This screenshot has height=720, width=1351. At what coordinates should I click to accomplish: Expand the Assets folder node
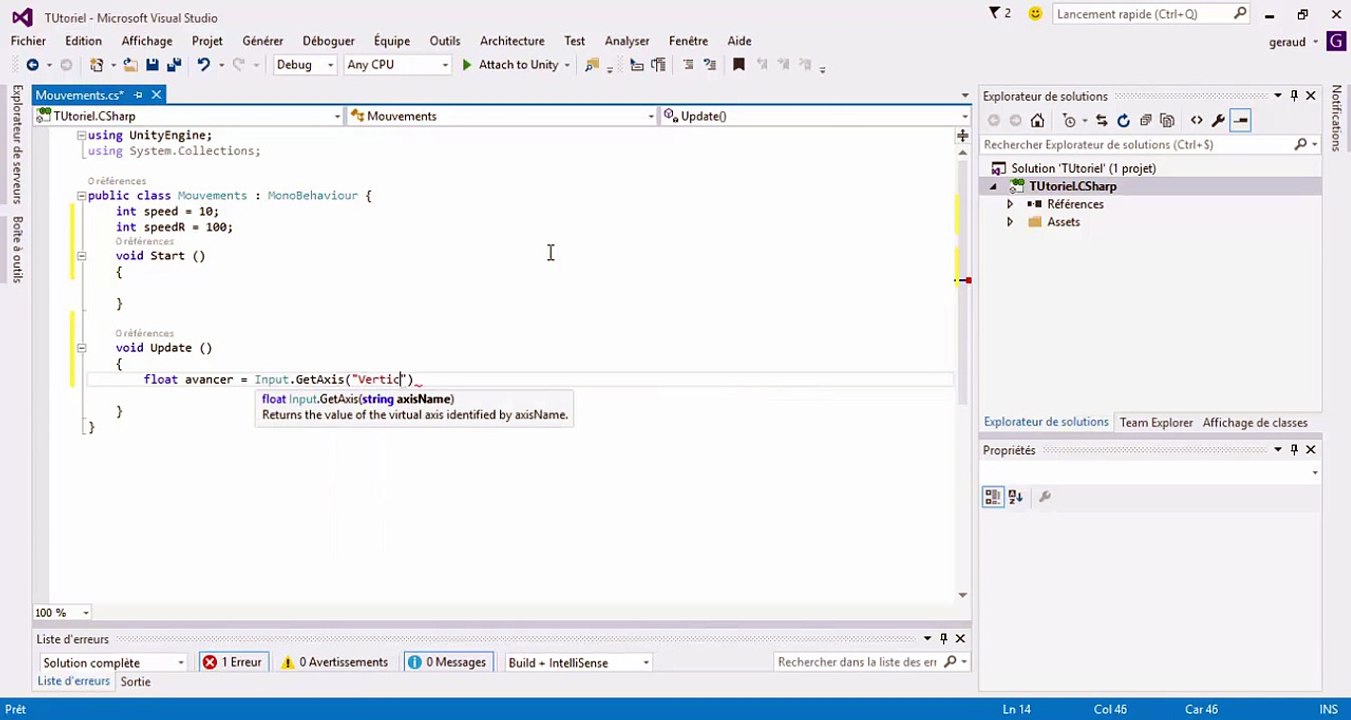(1009, 222)
